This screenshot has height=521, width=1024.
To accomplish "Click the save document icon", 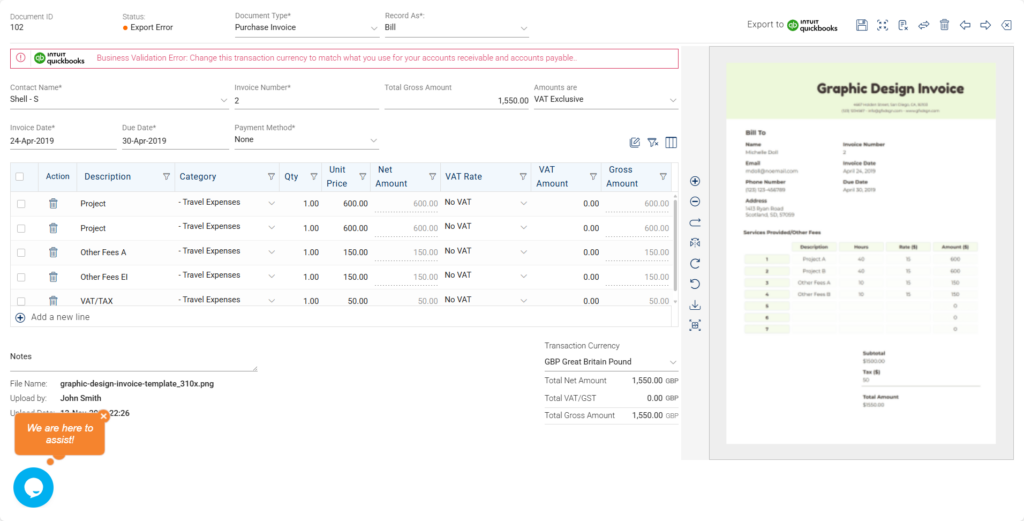I will tap(862, 25).
